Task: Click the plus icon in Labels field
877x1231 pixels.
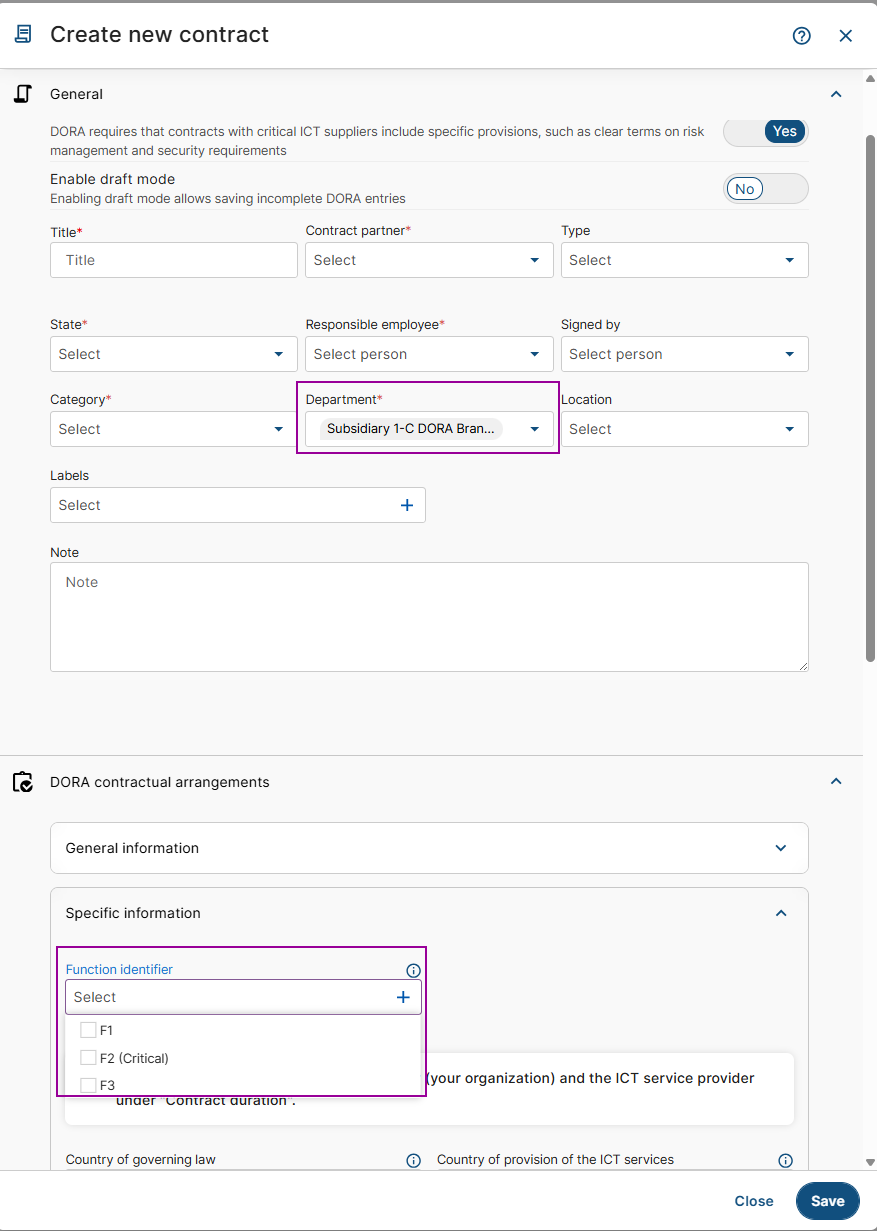Action: (x=407, y=505)
